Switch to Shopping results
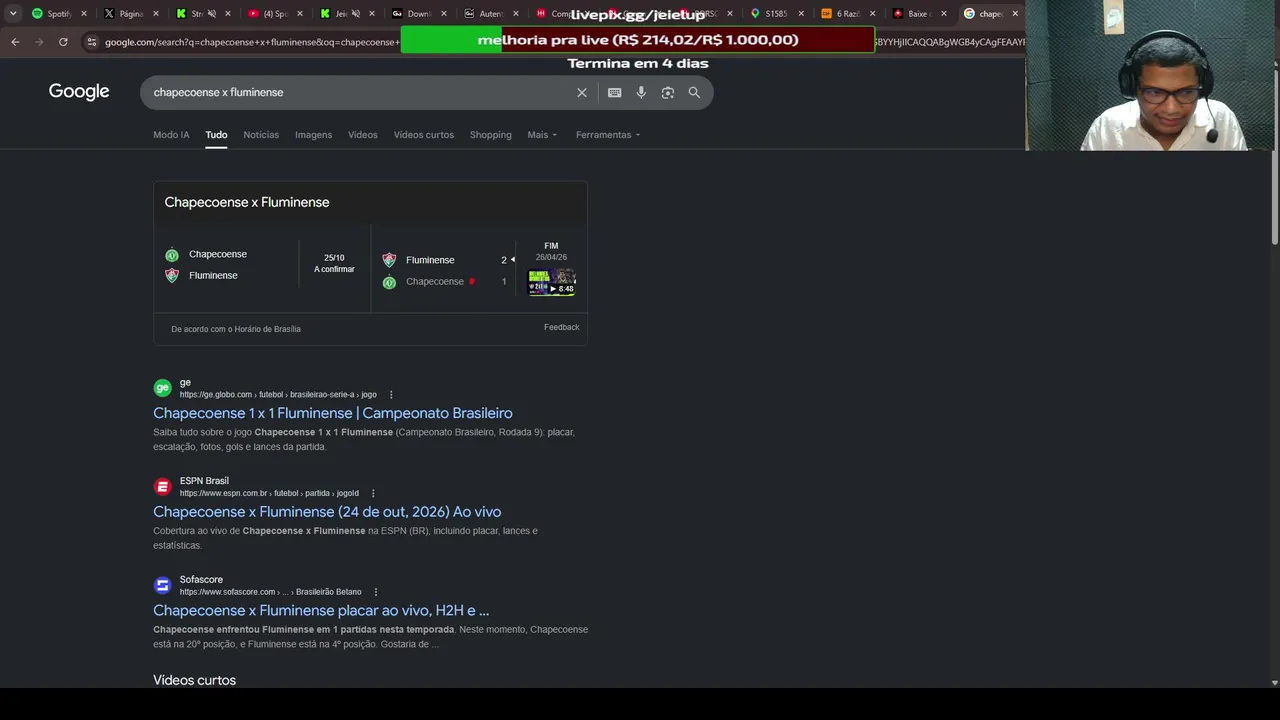The image size is (1280, 720). 490,135
